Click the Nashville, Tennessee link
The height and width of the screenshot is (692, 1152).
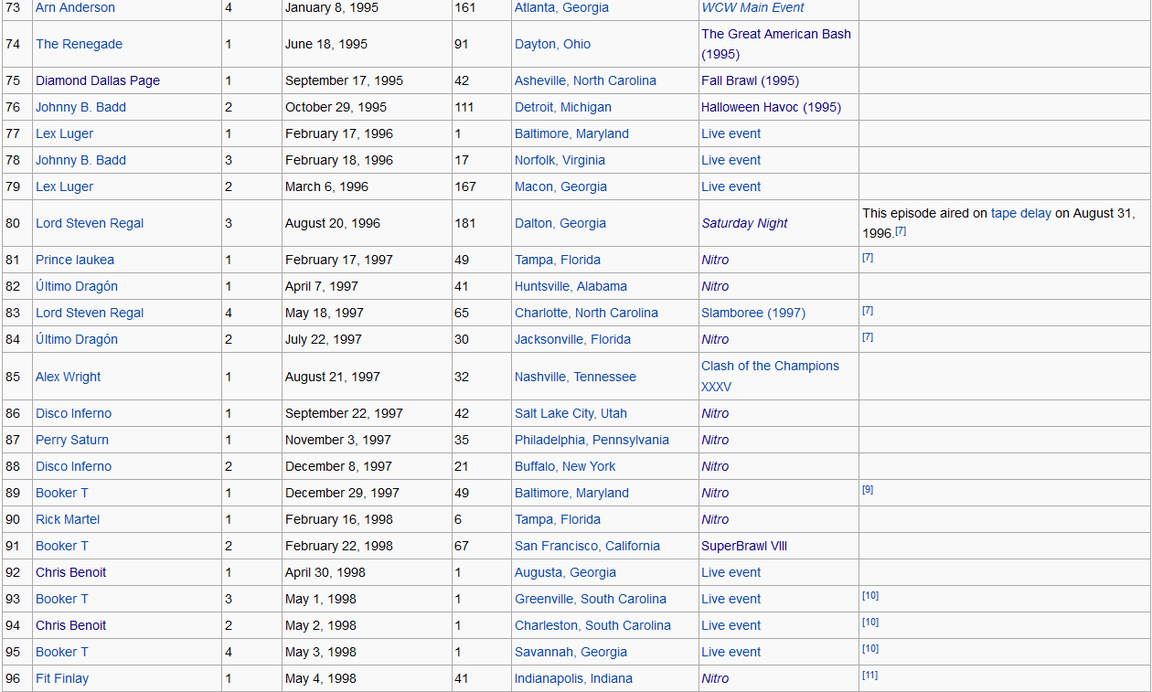[575, 377]
